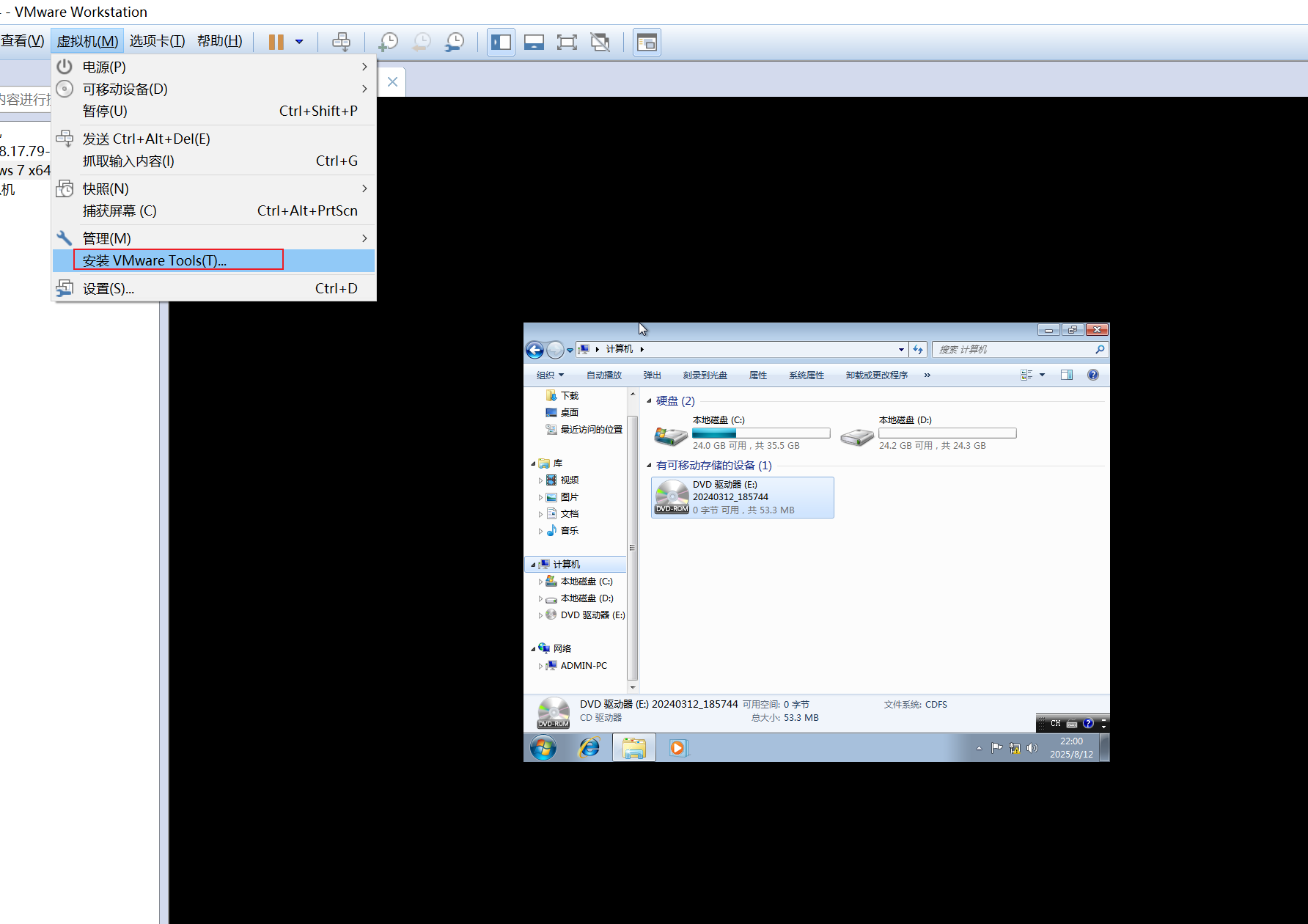Click the Unity mode toolbar icon

coord(600,42)
